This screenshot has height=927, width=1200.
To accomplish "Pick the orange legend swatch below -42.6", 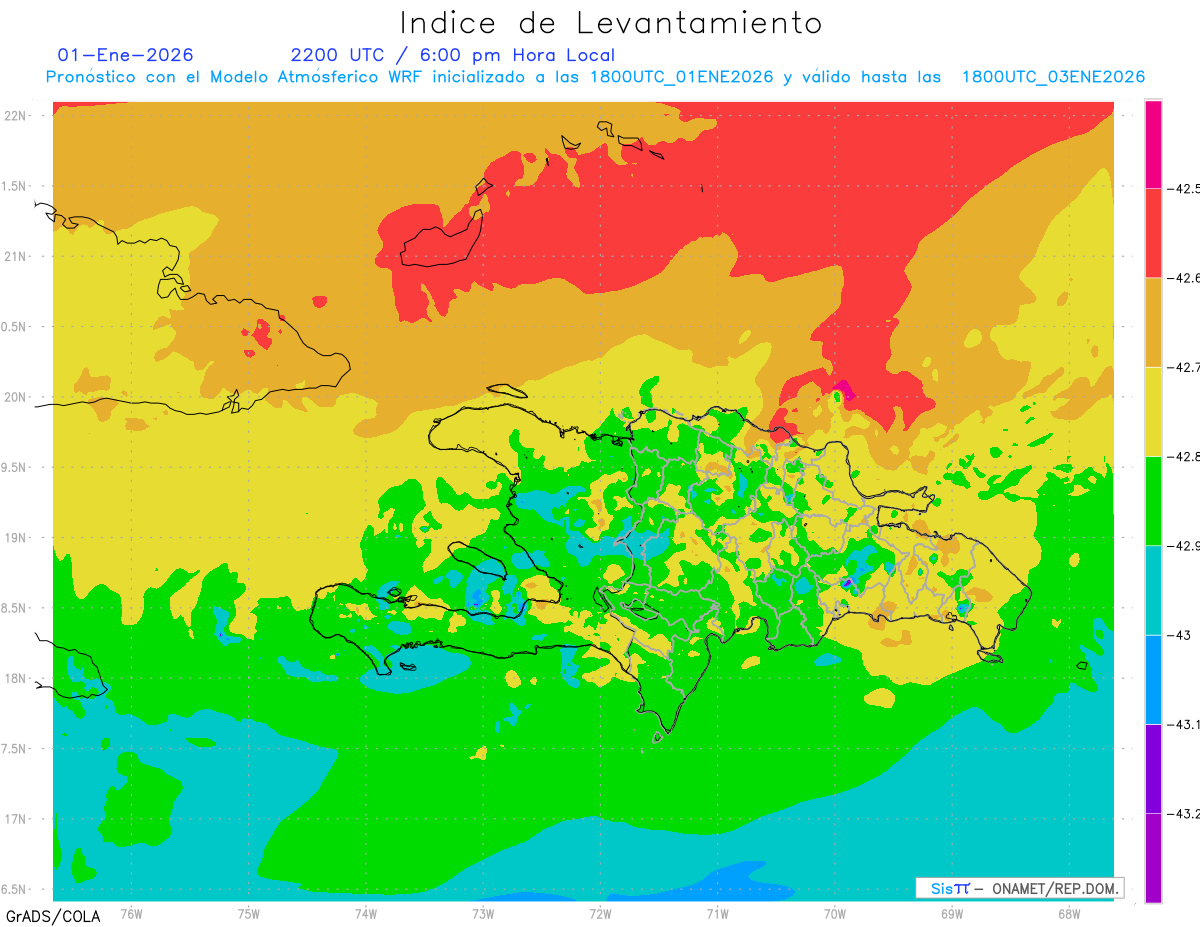I will point(1153,322).
